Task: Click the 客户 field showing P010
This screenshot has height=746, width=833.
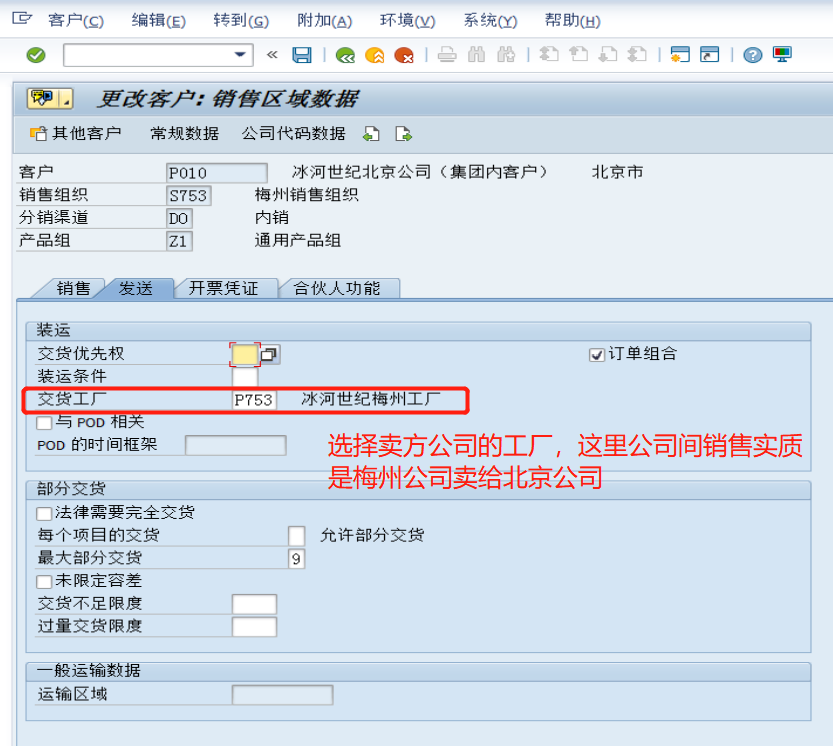Action: click(x=216, y=173)
